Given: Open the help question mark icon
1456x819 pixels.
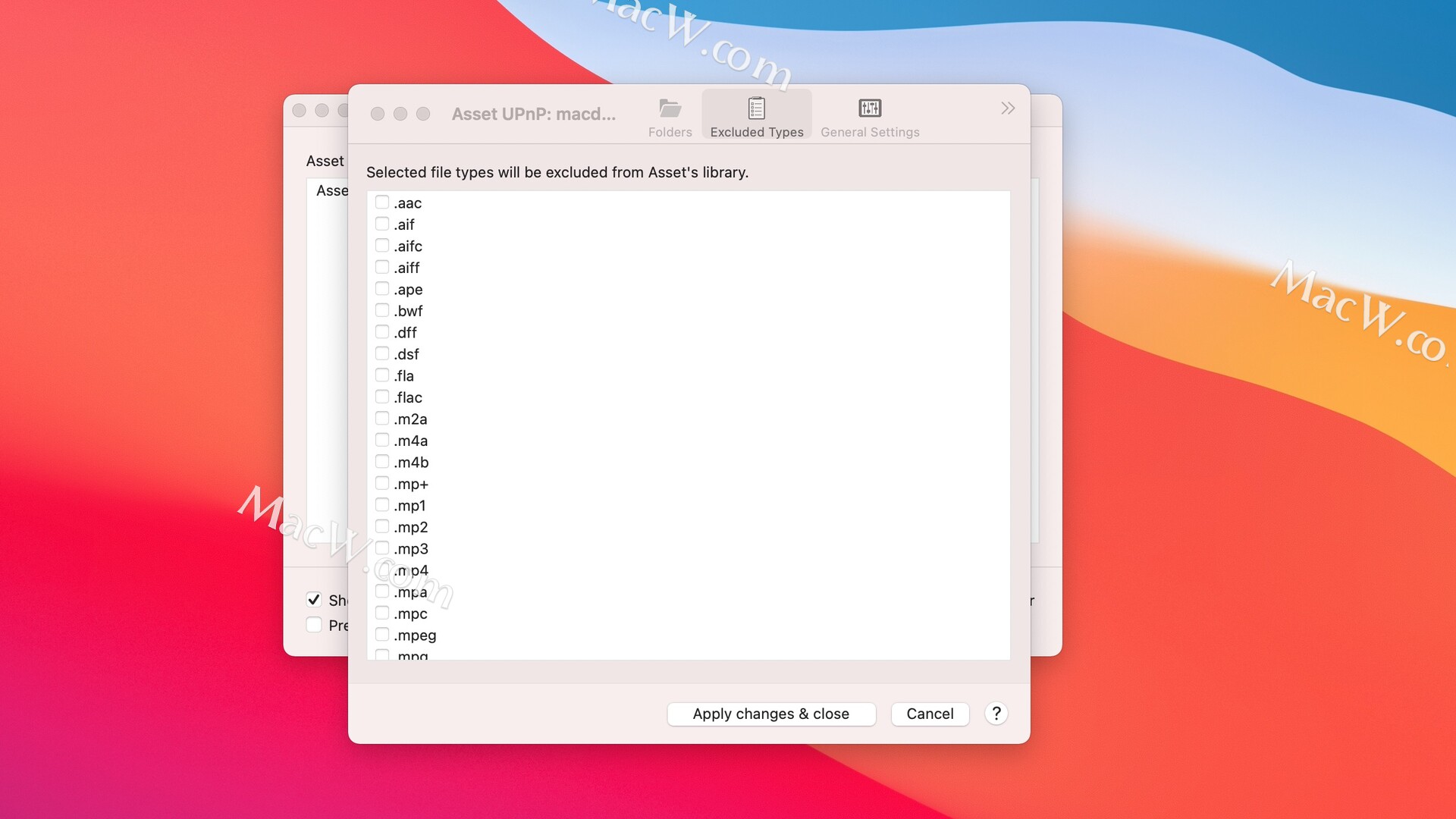Looking at the screenshot, I should coord(996,714).
